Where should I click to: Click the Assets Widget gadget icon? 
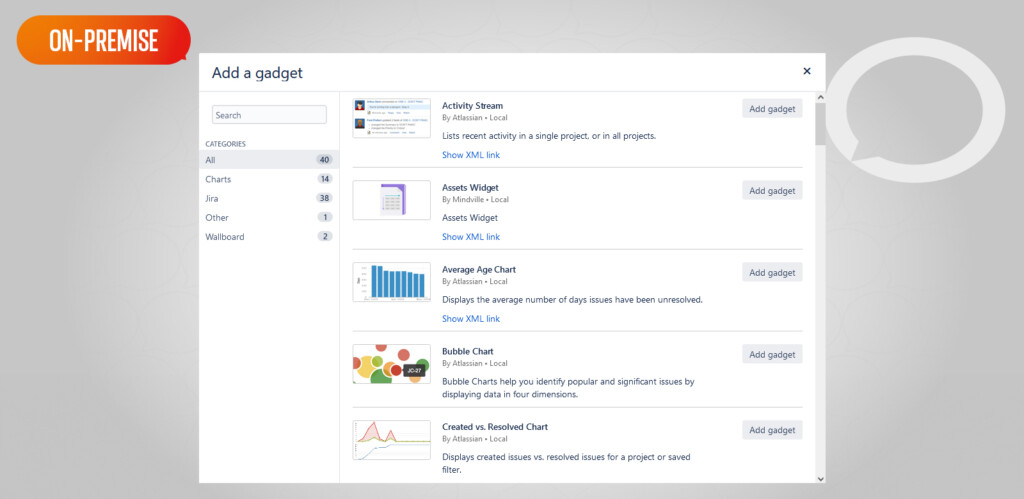(x=391, y=200)
